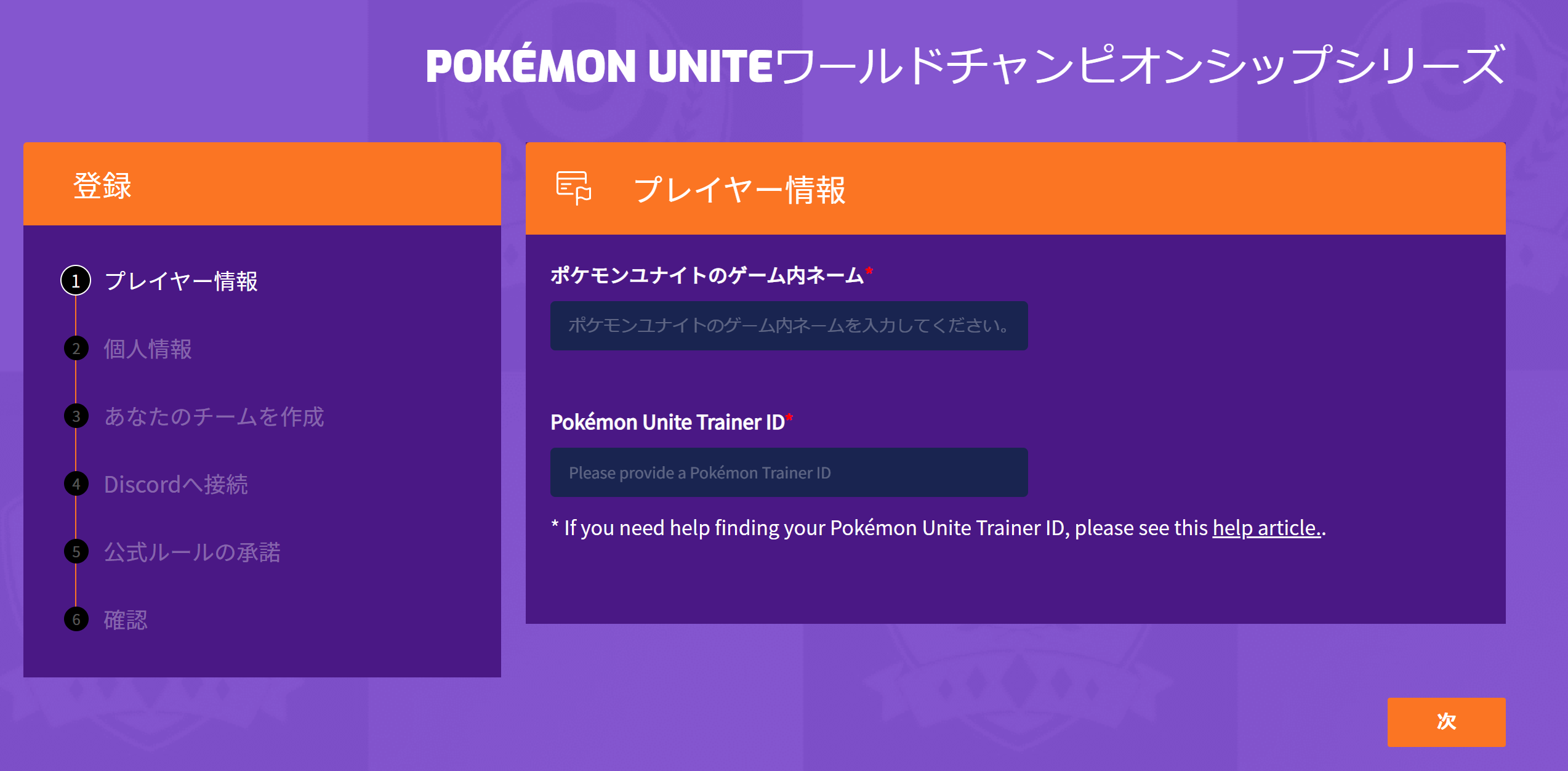Viewport: 1568px width, 771px height.
Task: Click the player info card icon in header
Action: point(574,188)
